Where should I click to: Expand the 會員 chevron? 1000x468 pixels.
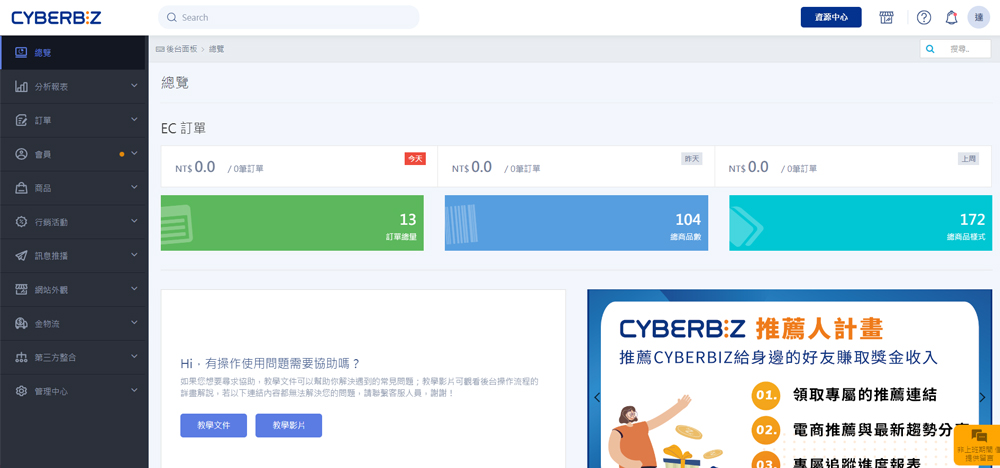tap(134, 153)
